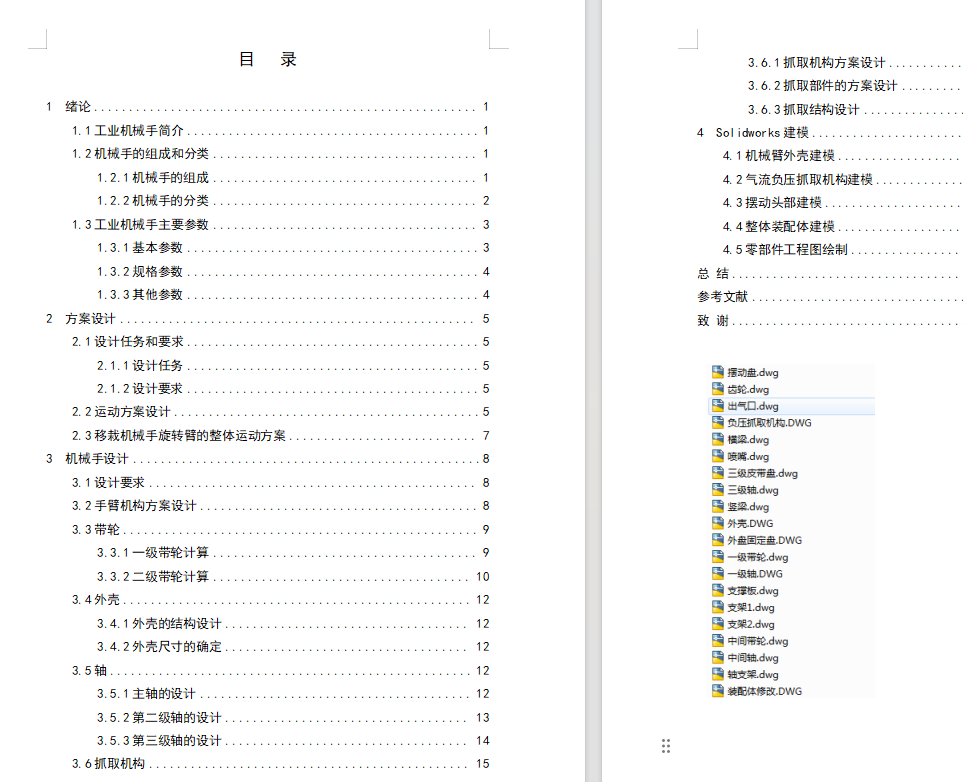Open the 1.3.3 其他参数 entry
The width and height of the screenshot is (963, 782).
pos(293,295)
